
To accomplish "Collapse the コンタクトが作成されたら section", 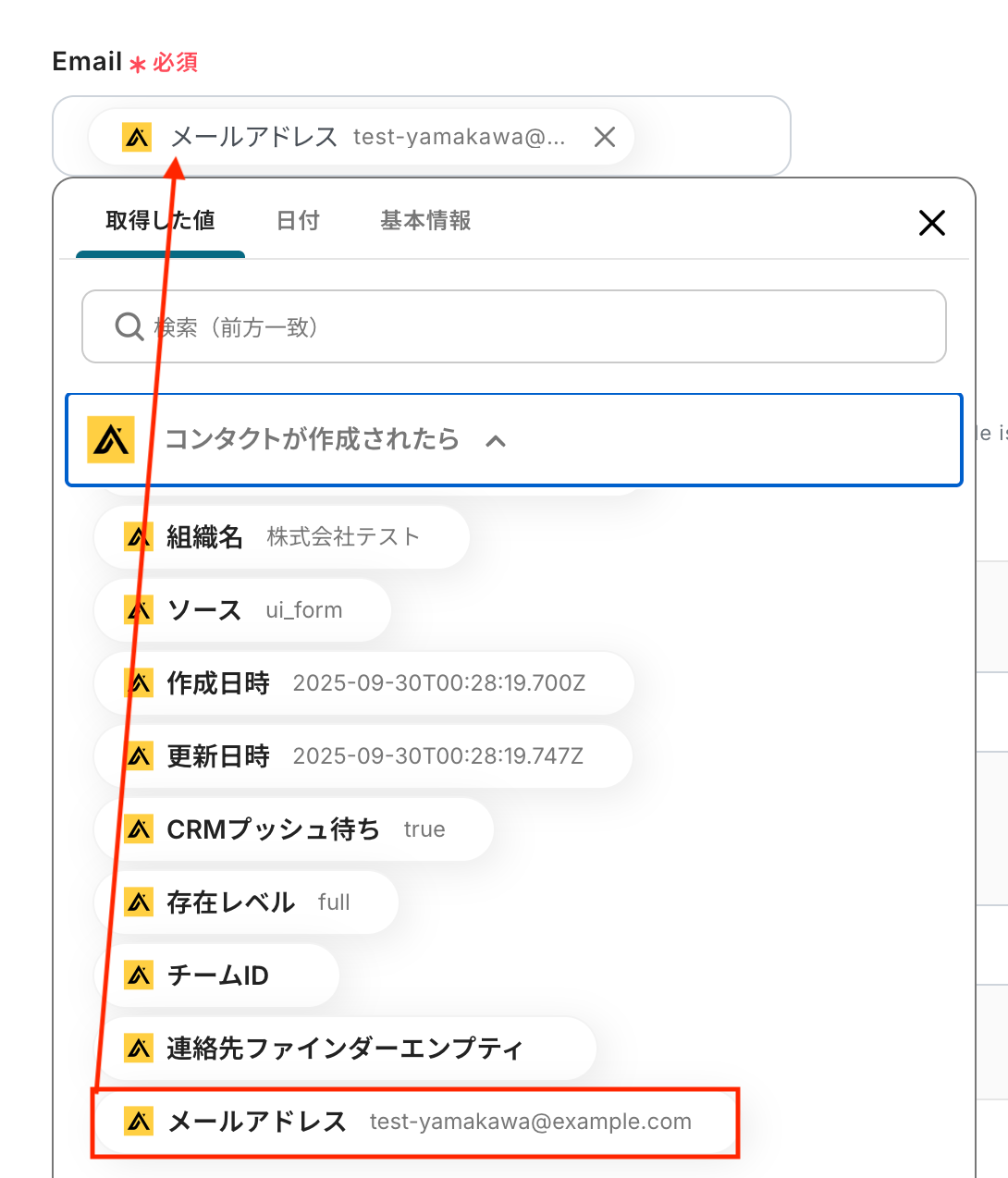I will pyautogui.click(x=496, y=440).
